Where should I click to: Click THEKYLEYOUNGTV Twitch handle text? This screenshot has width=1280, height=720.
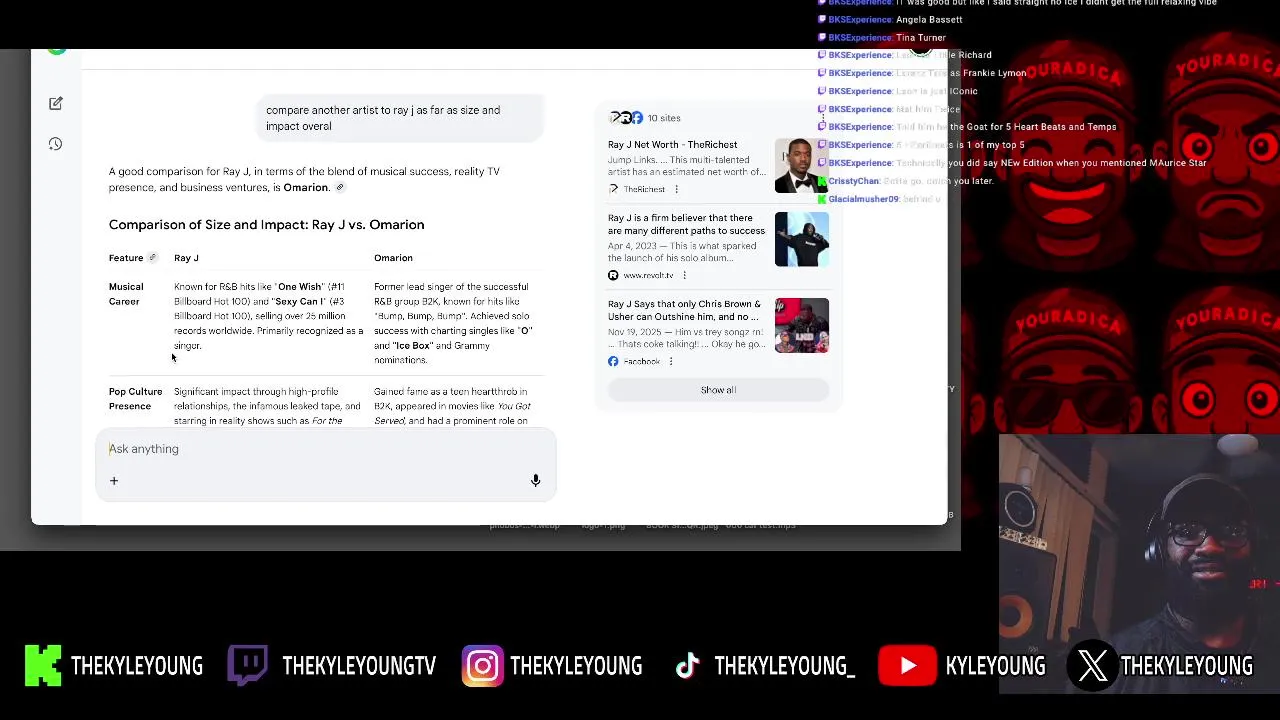(x=359, y=666)
